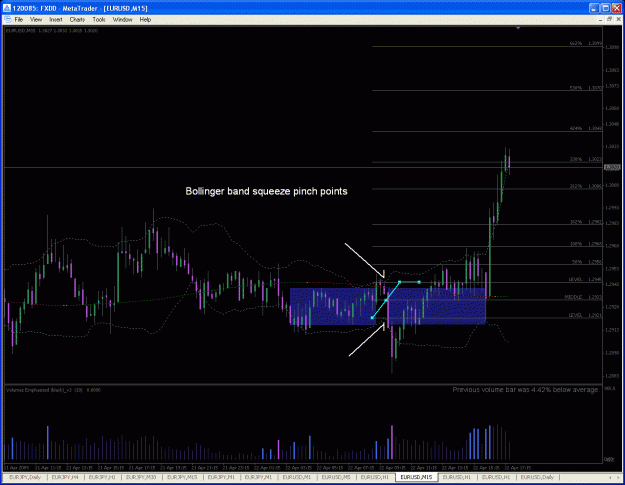Image resolution: width=625 pixels, height=485 pixels.
Task: Switch to the EURJPY,H1 chart tab
Action: (102, 477)
